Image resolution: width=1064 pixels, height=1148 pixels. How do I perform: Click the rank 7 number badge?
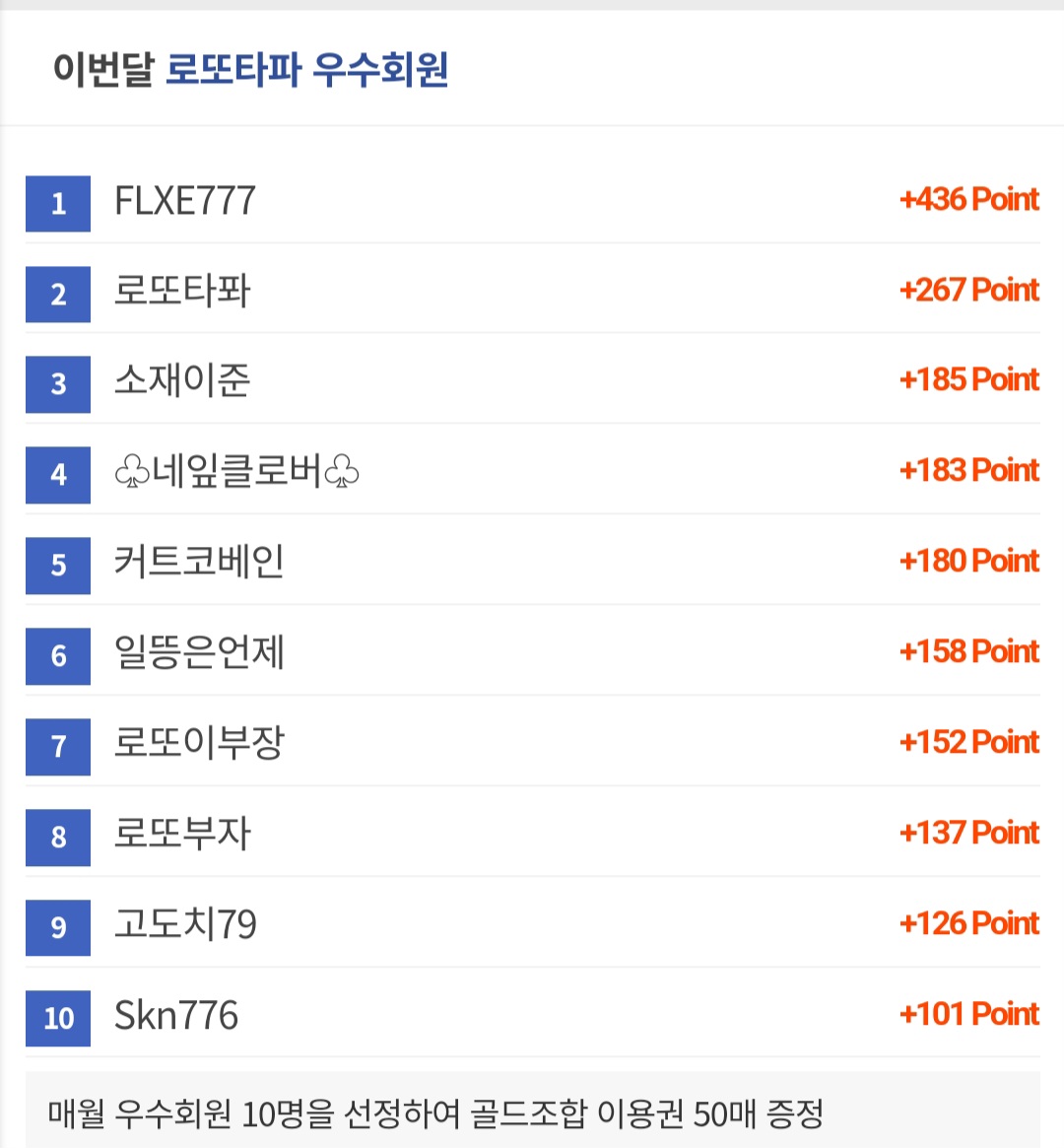[x=58, y=747]
